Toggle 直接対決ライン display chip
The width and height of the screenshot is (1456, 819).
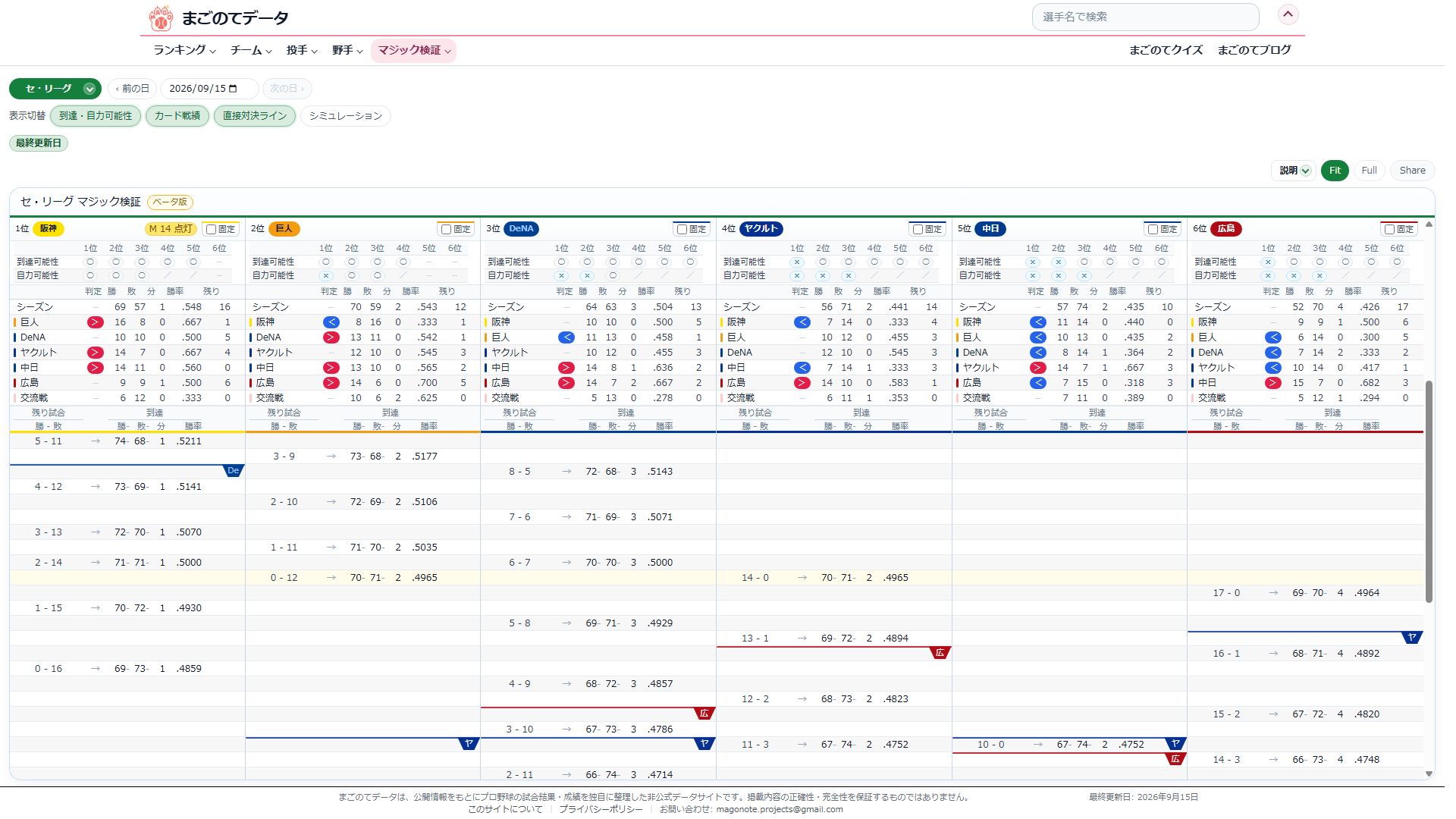point(255,116)
